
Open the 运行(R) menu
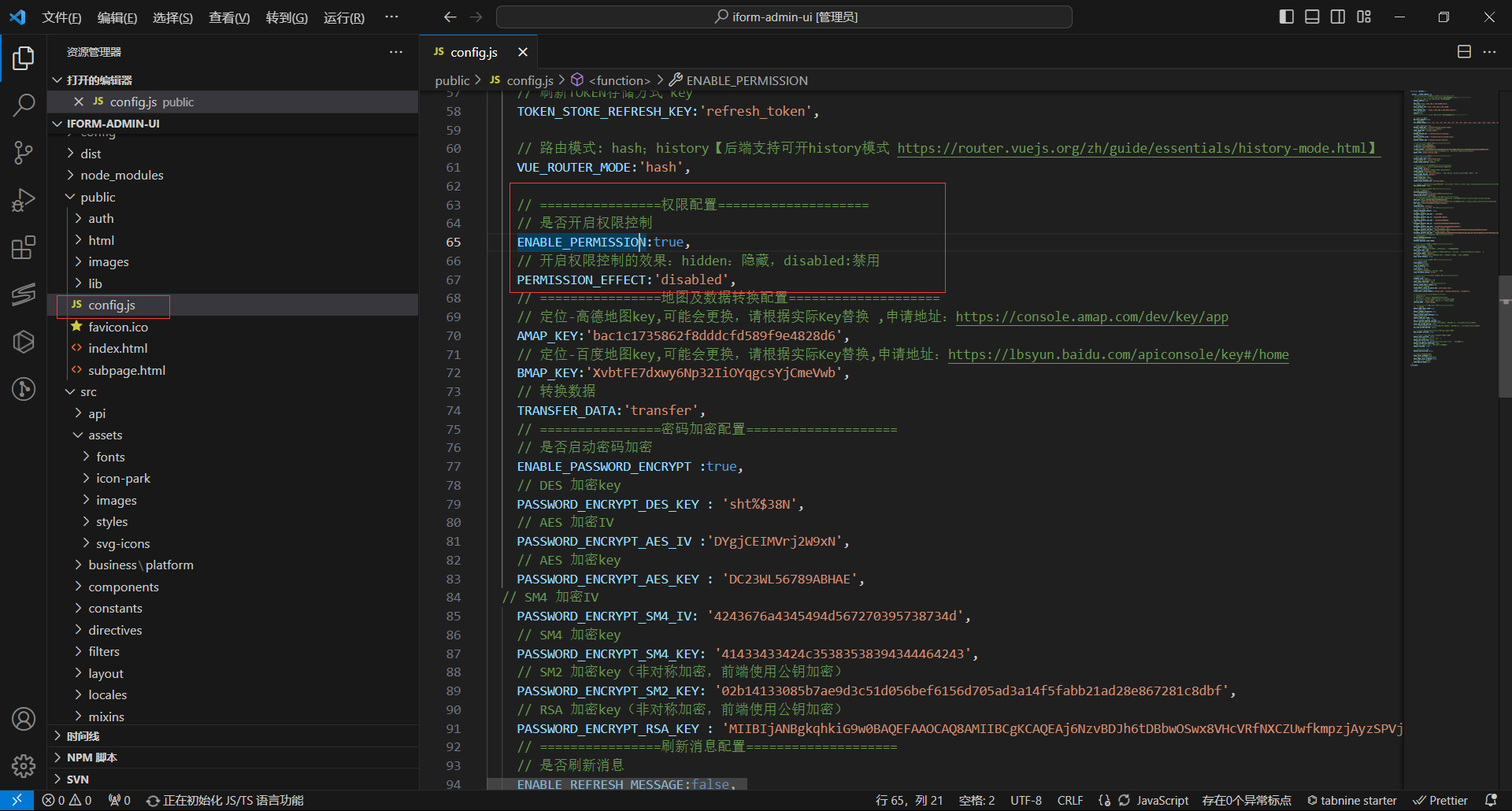pyautogui.click(x=343, y=17)
